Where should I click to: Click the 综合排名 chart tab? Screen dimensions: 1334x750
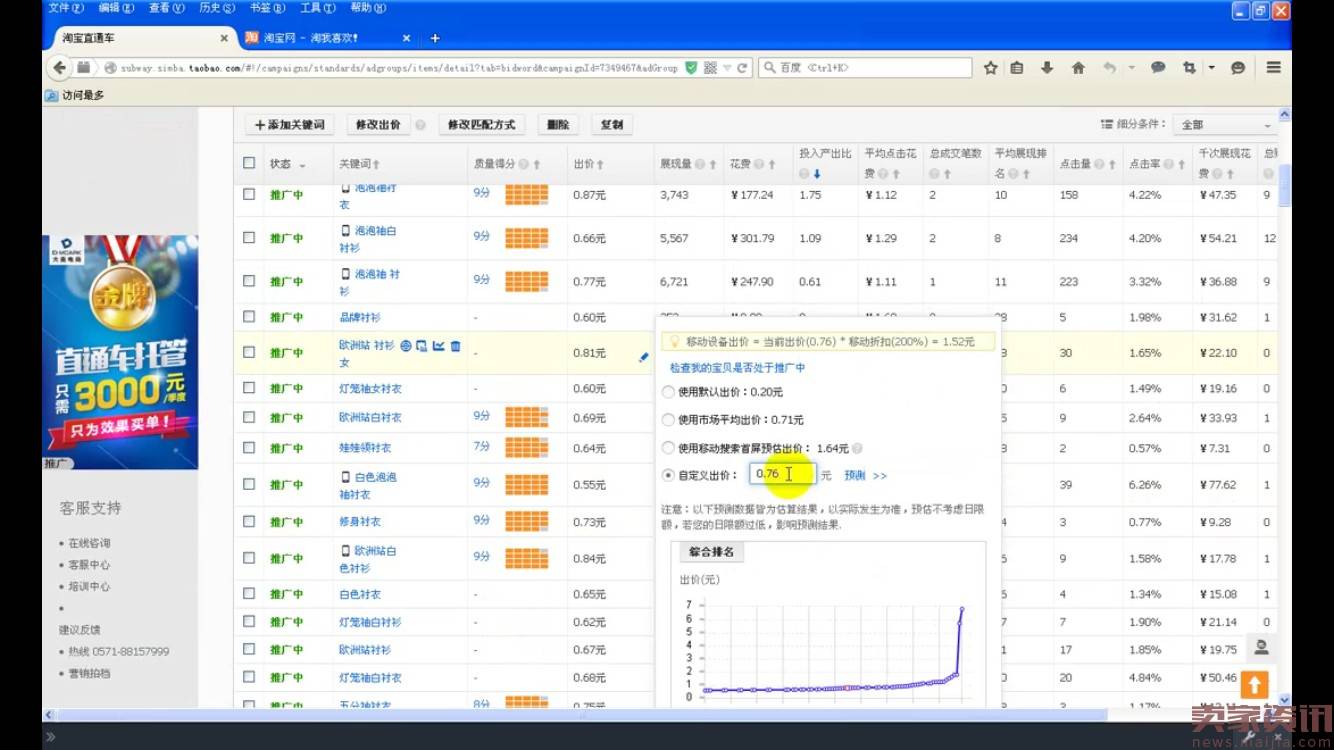711,552
